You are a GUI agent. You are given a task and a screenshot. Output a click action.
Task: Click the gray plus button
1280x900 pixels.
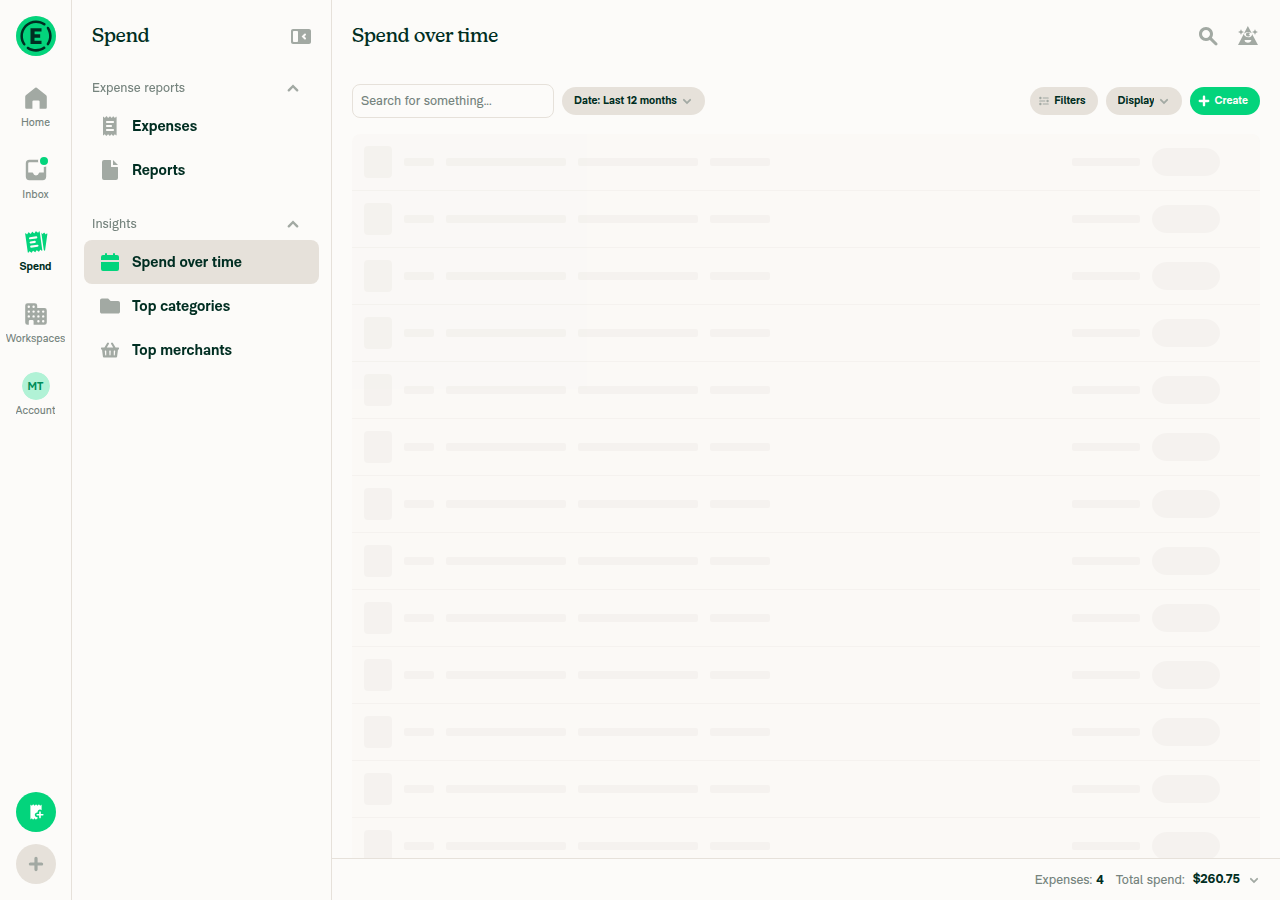tap(36, 864)
